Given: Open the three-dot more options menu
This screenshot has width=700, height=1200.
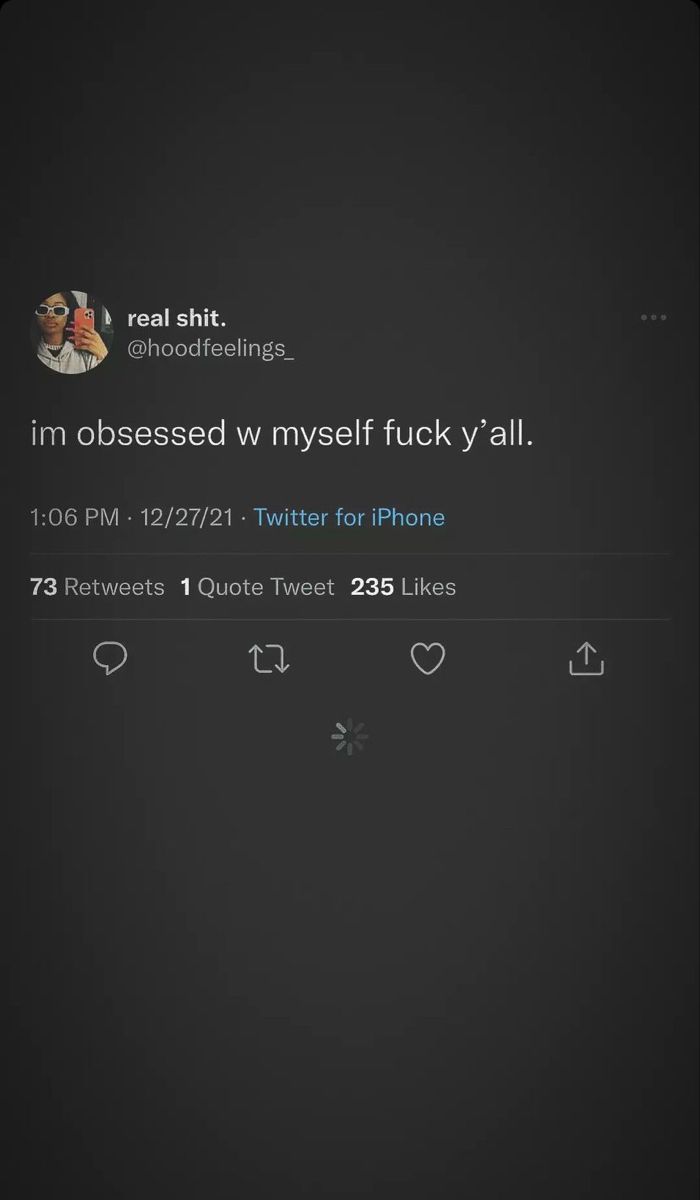Looking at the screenshot, I should pos(653,318).
